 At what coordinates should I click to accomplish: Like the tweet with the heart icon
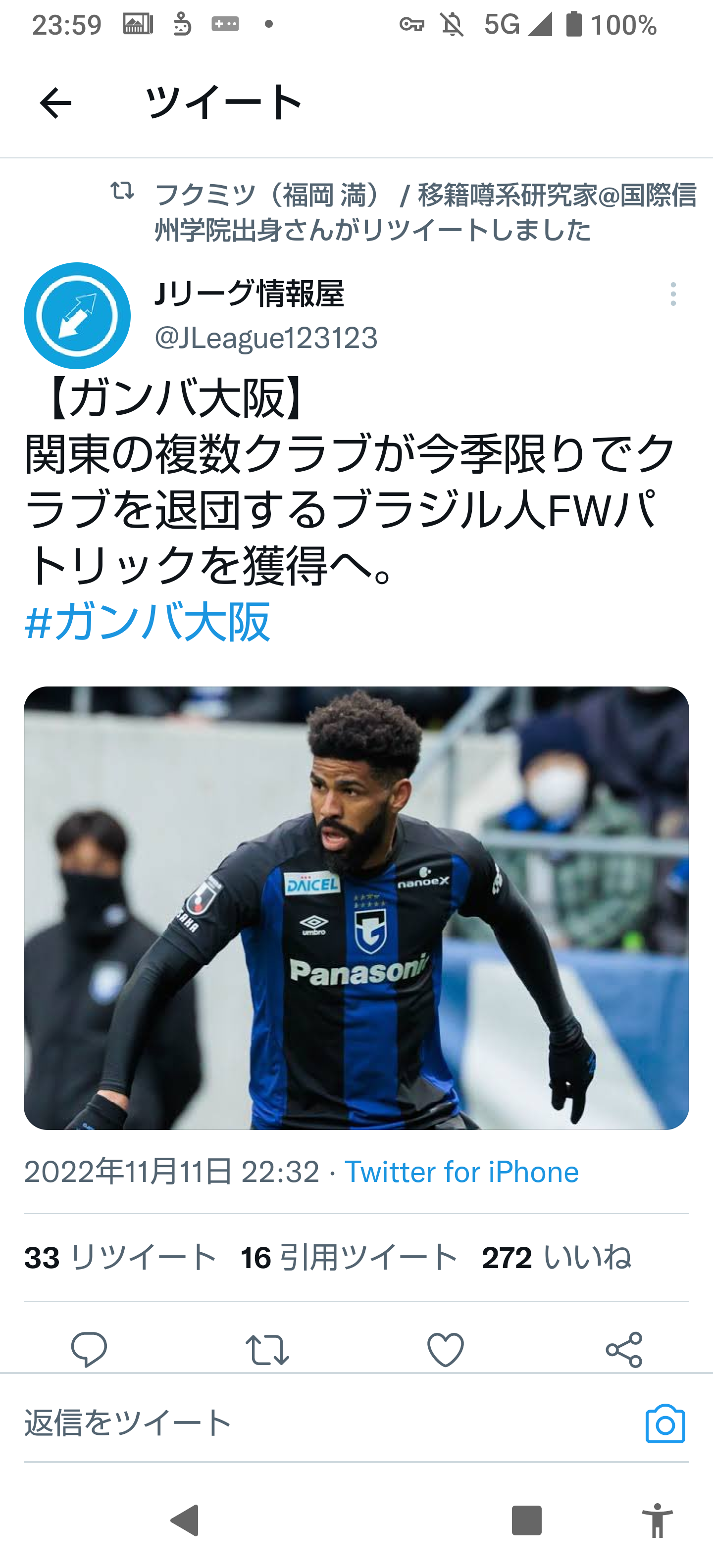pyautogui.click(x=445, y=1349)
